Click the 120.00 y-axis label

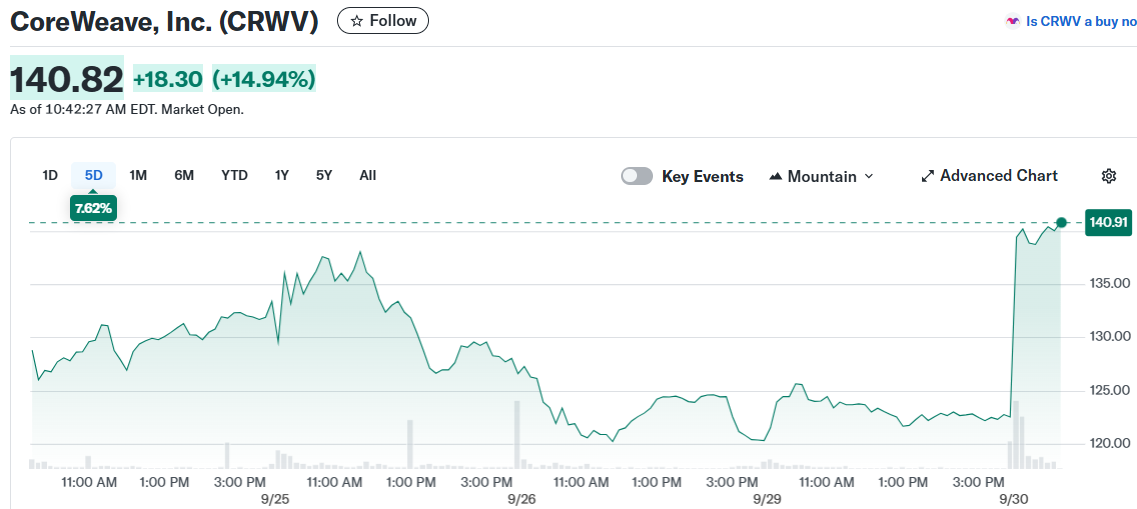(1109, 444)
